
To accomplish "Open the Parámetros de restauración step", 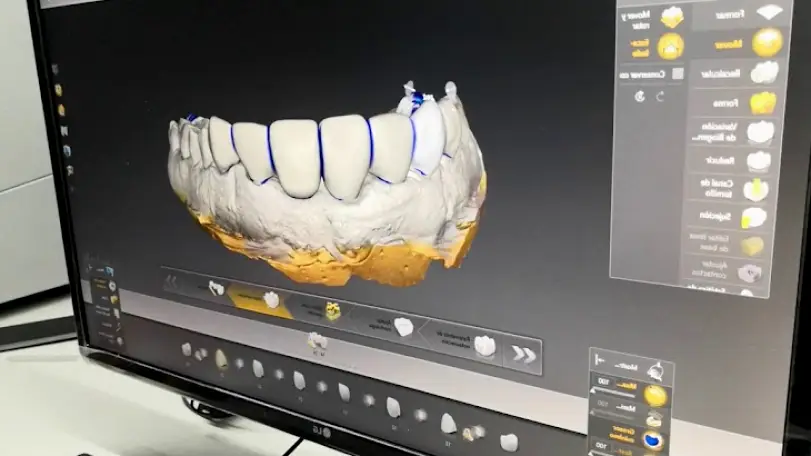I will tap(463, 343).
